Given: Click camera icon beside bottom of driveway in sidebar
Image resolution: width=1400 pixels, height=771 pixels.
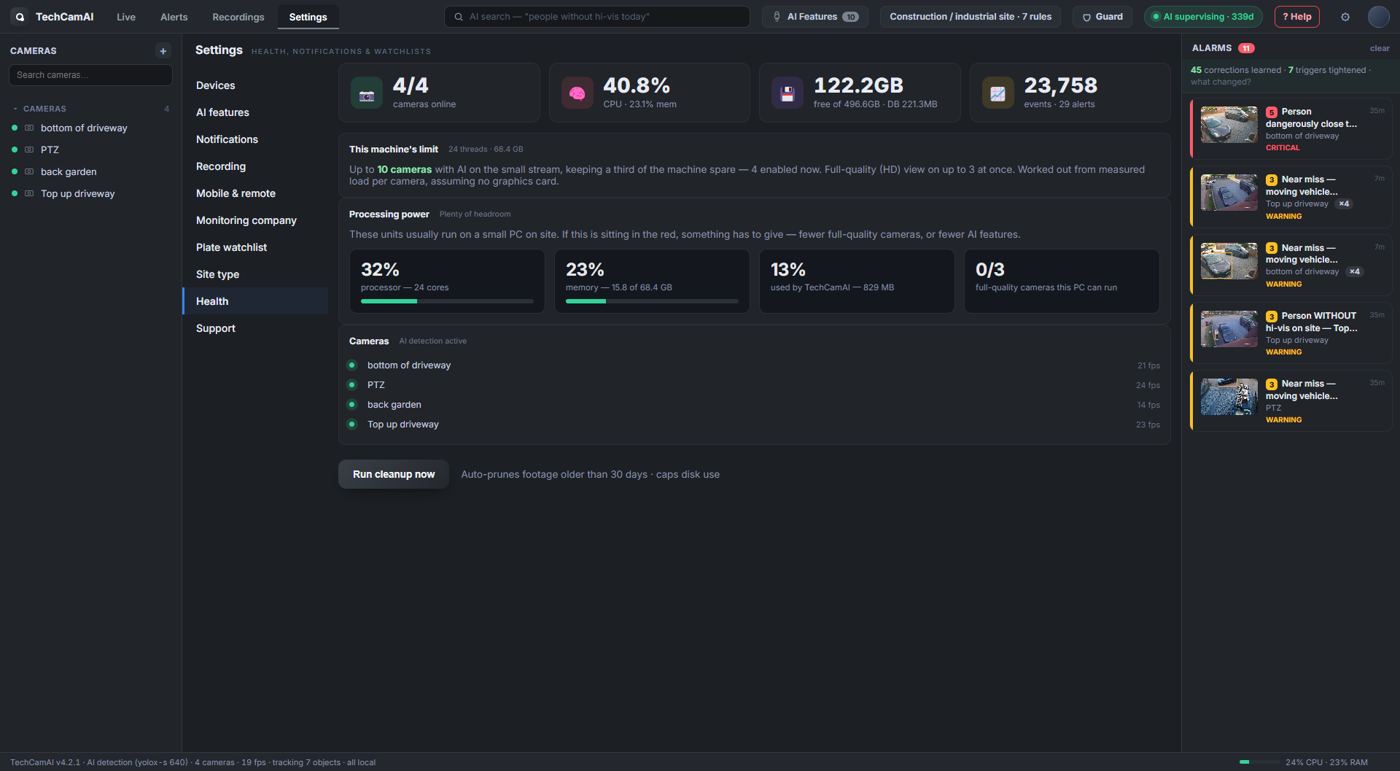Looking at the screenshot, I should pos(29,128).
